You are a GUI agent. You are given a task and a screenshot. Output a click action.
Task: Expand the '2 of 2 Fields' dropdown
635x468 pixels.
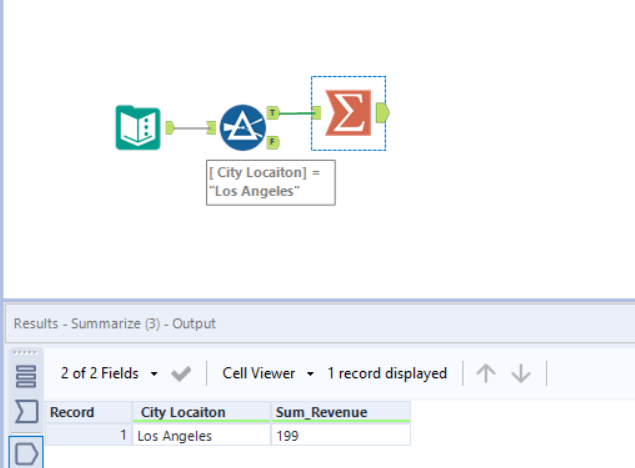coord(109,373)
